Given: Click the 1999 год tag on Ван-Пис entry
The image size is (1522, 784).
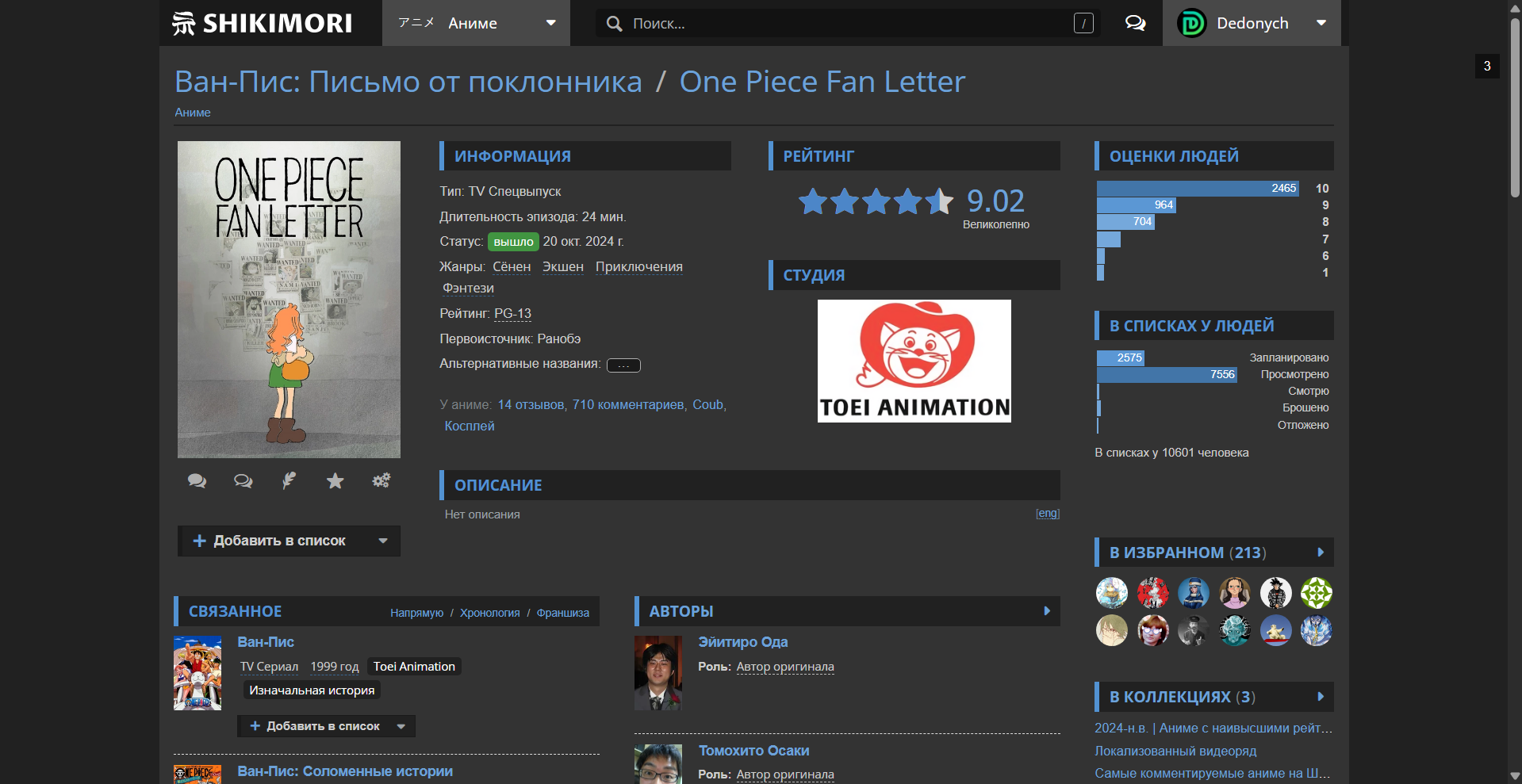Looking at the screenshot, I should [335, 667].
